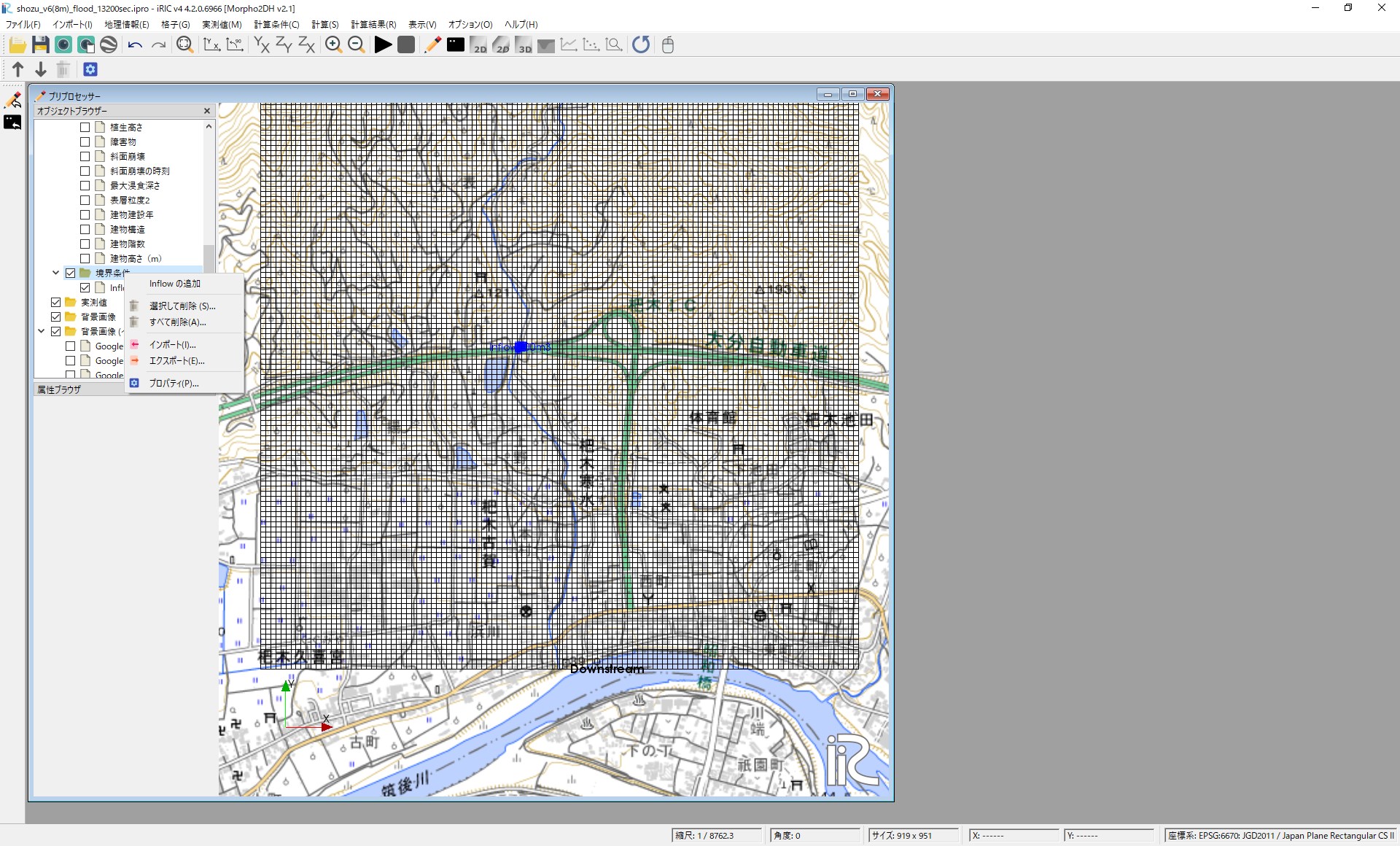Select the YZ plane view icon
The height and width of the screenshot is (846, 1400).
click(284, 45)
